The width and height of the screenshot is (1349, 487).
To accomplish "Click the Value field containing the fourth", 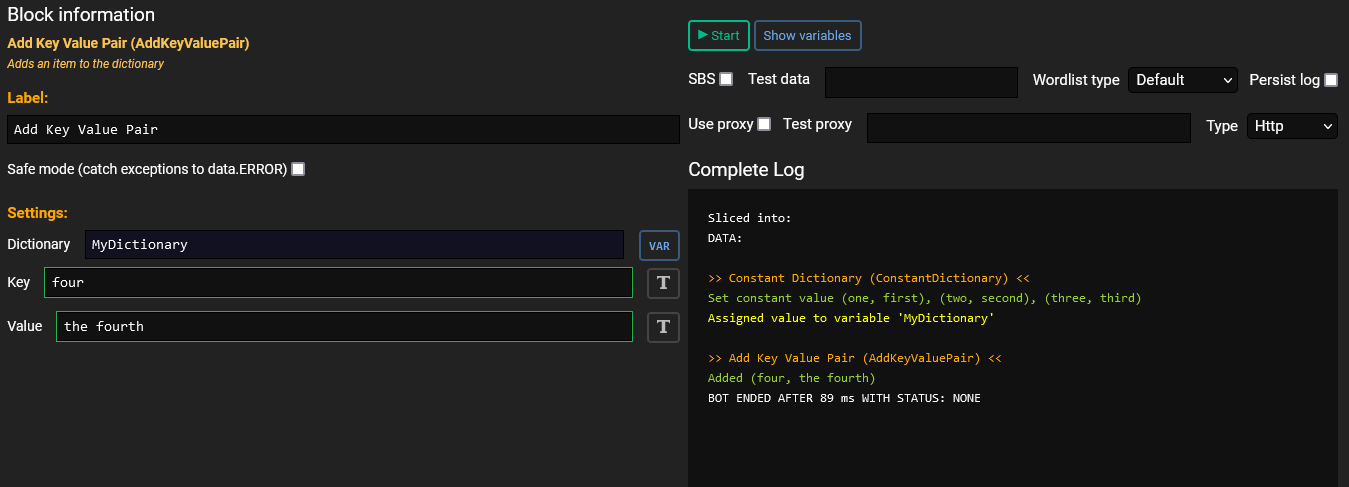I will tap(344, 327).
